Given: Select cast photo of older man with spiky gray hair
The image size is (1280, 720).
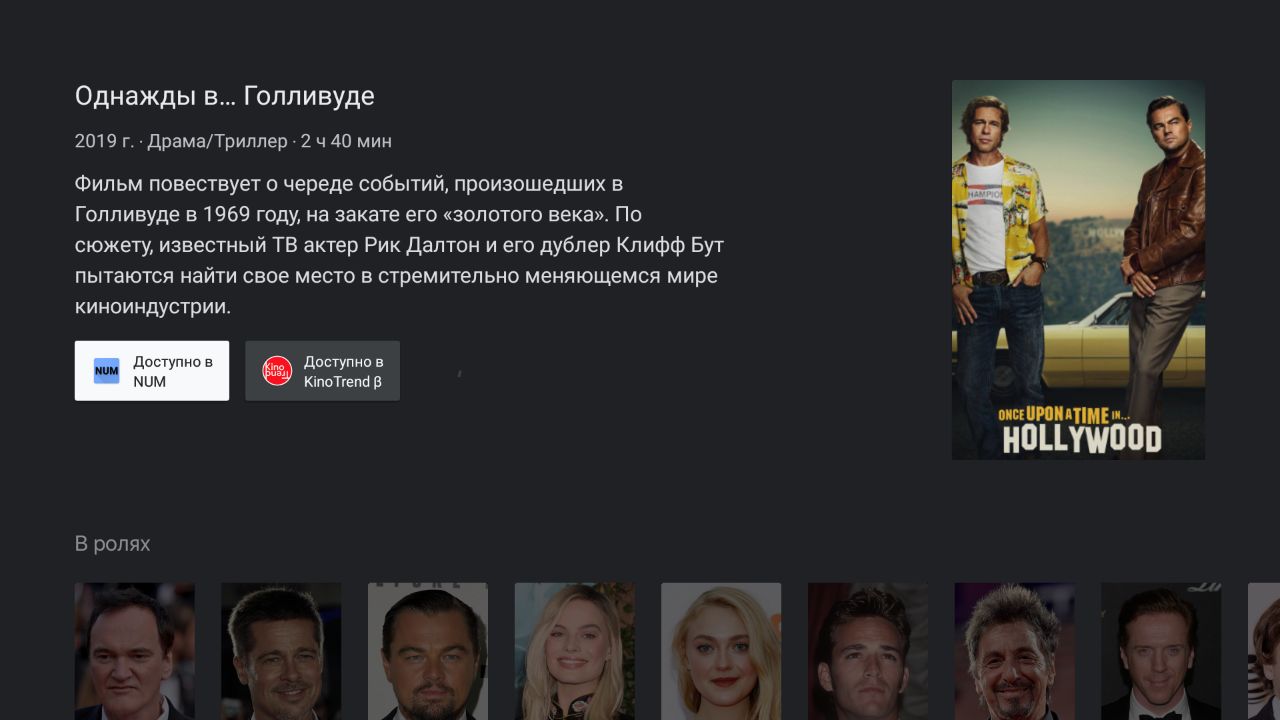Looking at the screenshot, I should [1015, 651].
